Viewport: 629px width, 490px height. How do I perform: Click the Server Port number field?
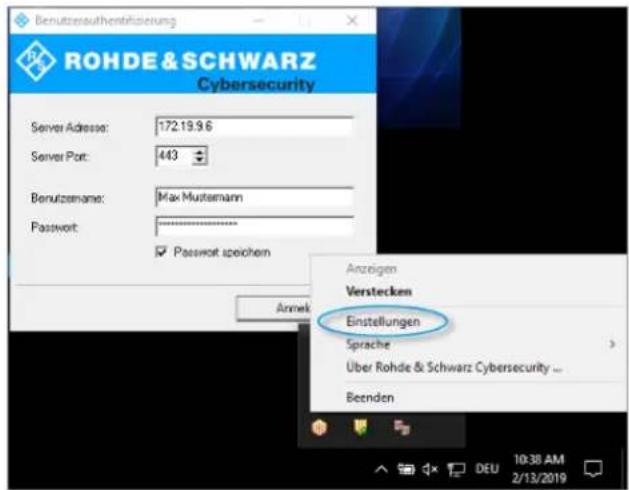pyautogui.click(x=174, y=156)
